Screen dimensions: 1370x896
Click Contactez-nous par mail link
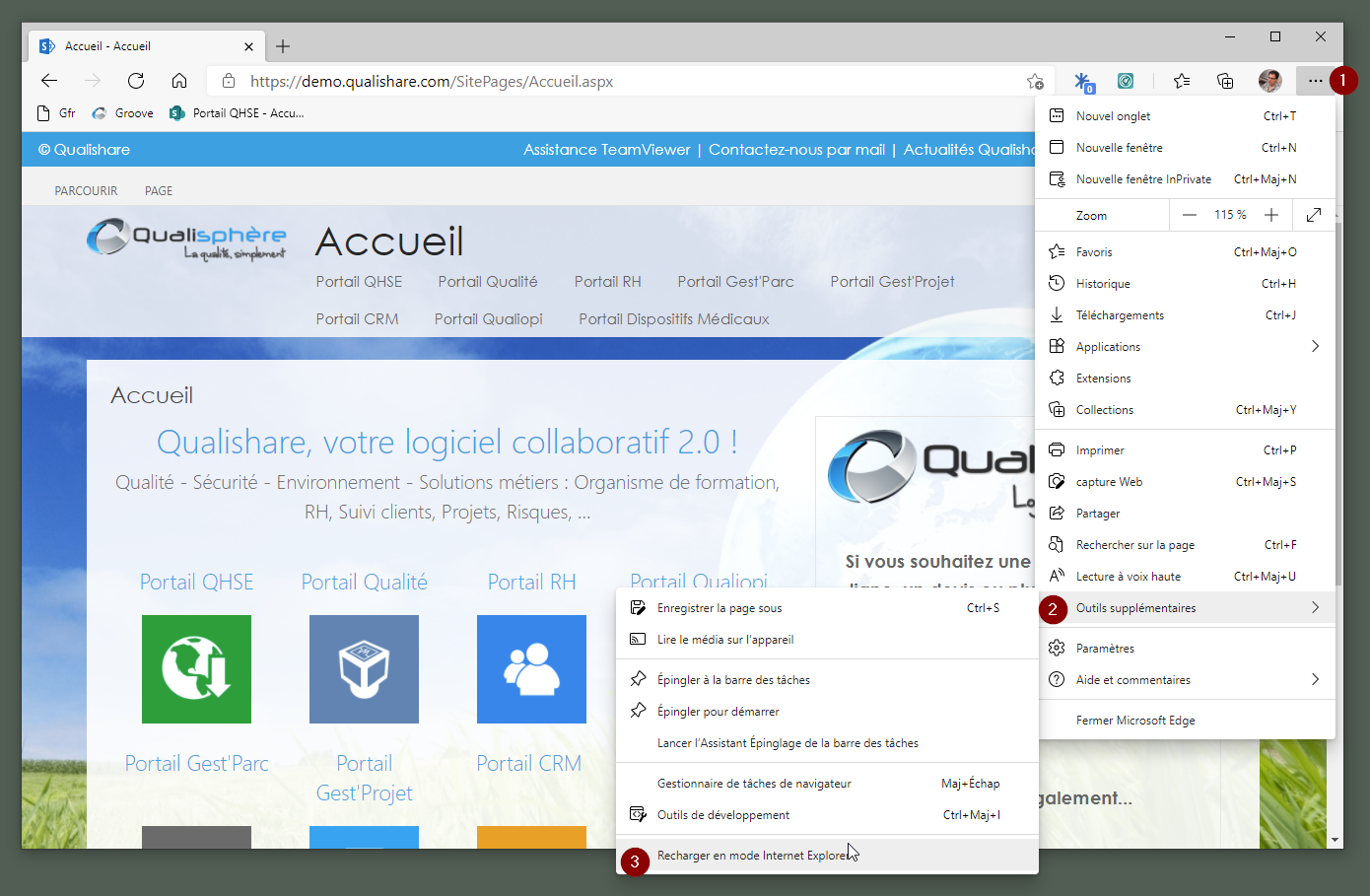click(796, 150)
